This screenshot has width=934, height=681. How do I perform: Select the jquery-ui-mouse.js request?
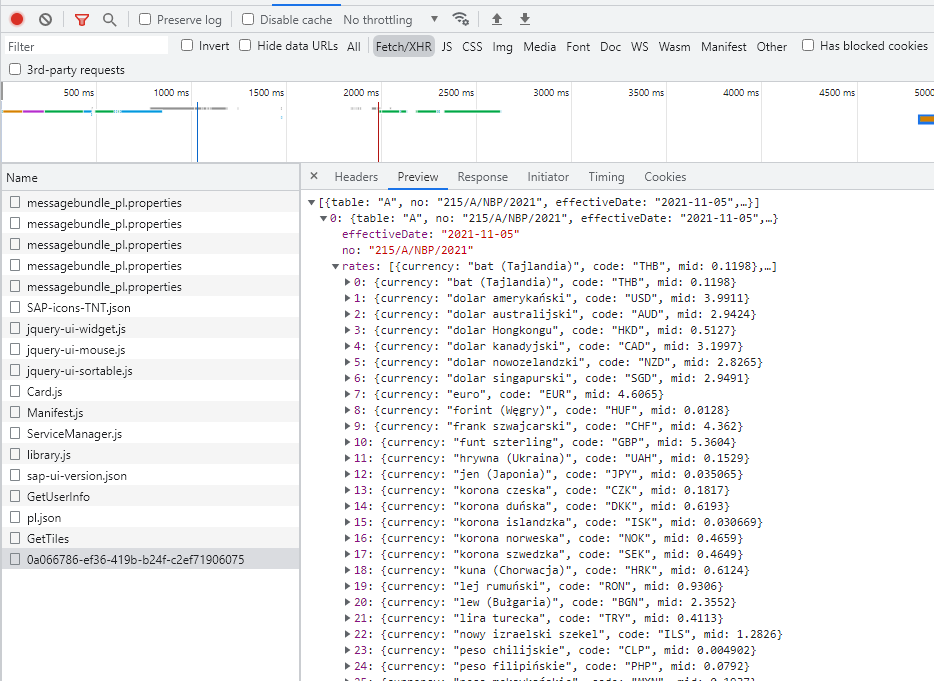tap(150, 350)
